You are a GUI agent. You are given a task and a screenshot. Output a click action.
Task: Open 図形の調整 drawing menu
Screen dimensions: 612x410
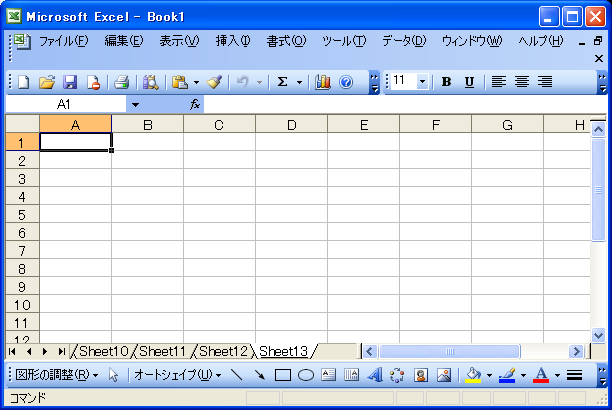57,375
